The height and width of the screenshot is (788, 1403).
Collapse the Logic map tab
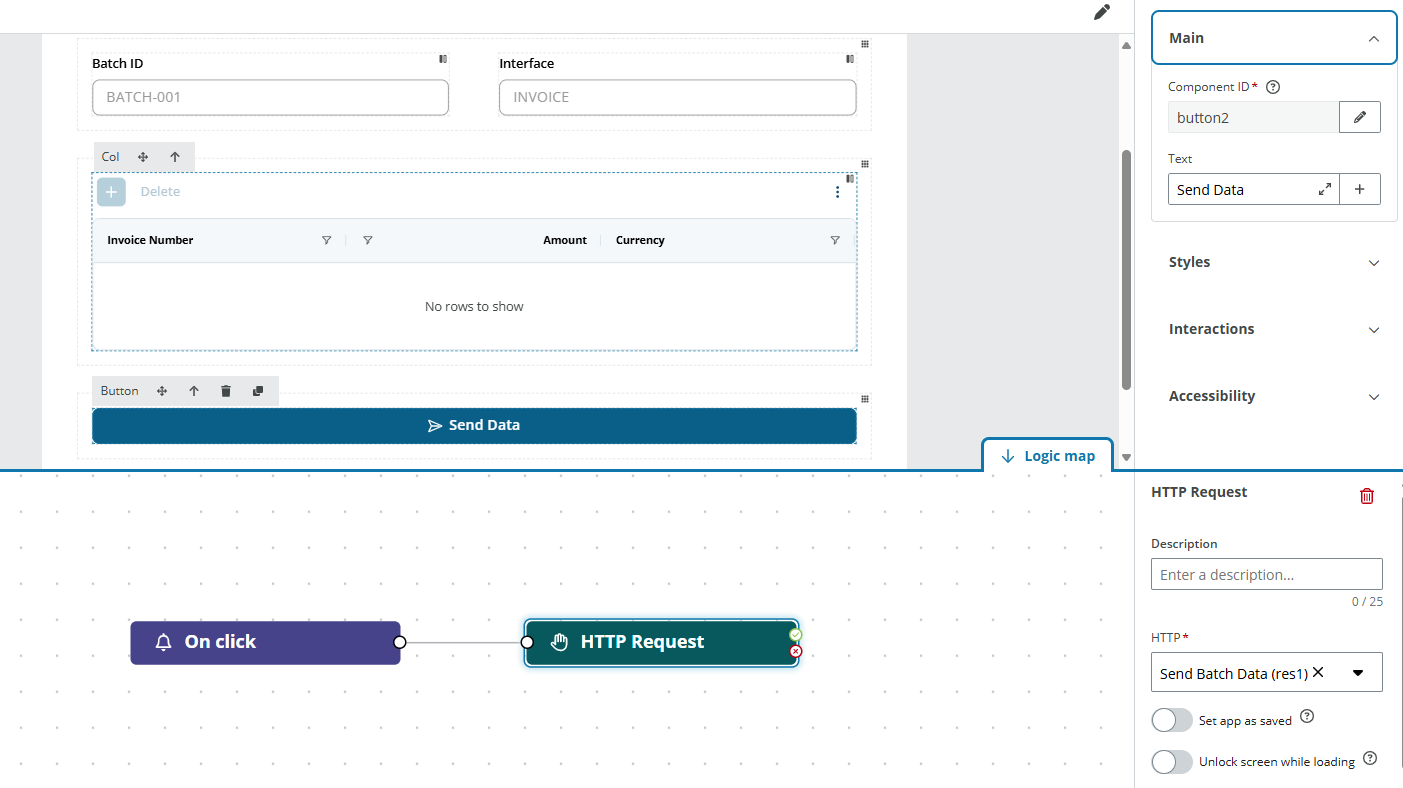(1047, 456)
